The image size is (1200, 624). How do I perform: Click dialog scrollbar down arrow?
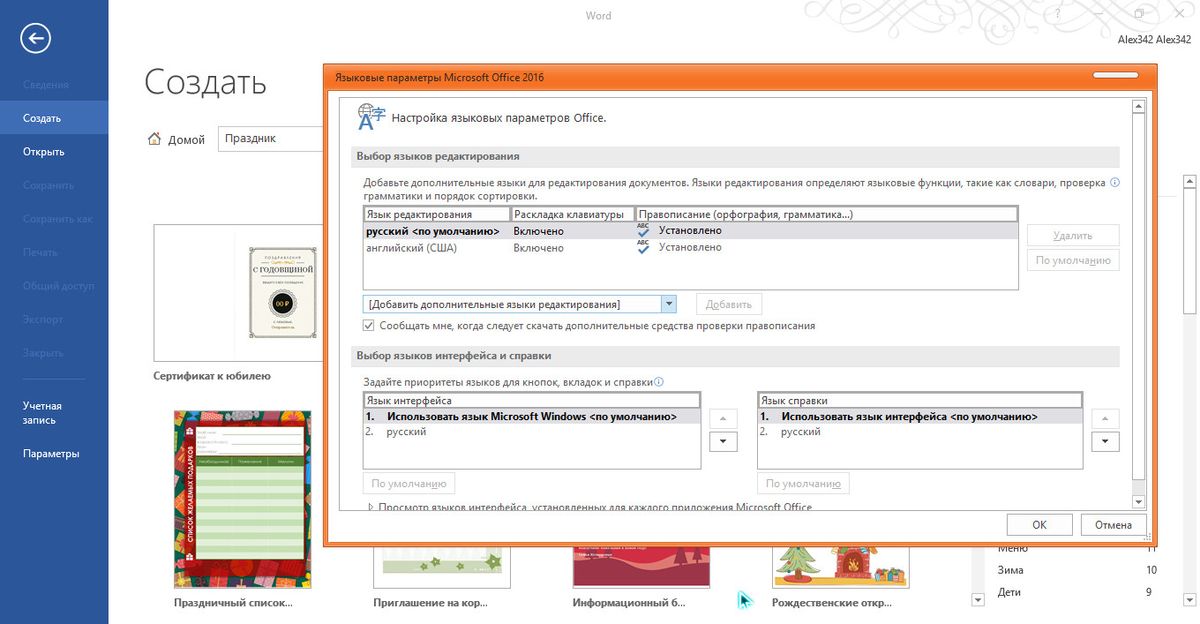[x=1138, y=501]
